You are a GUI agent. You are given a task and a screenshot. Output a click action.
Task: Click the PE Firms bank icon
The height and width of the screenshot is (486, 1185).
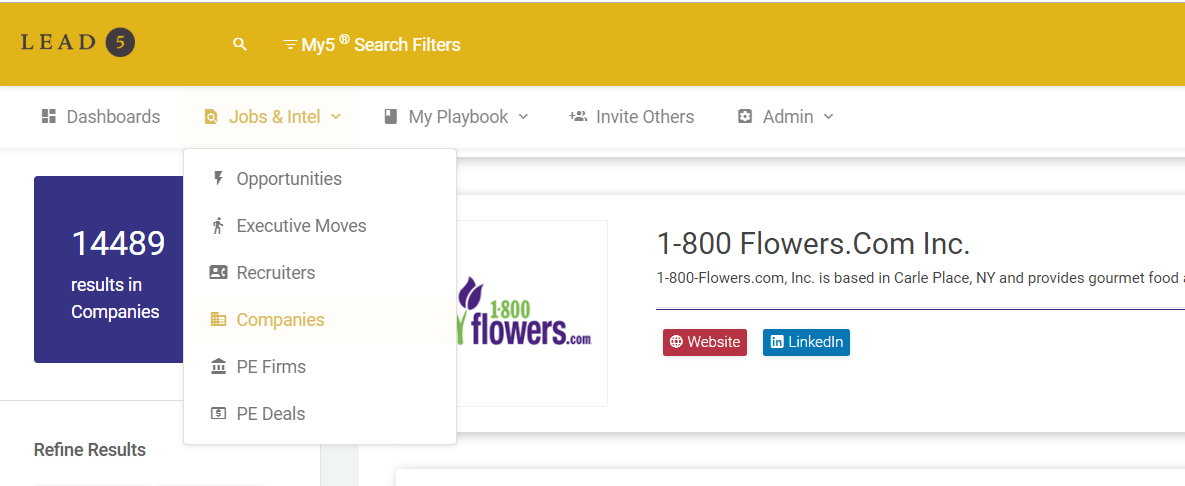218,366
